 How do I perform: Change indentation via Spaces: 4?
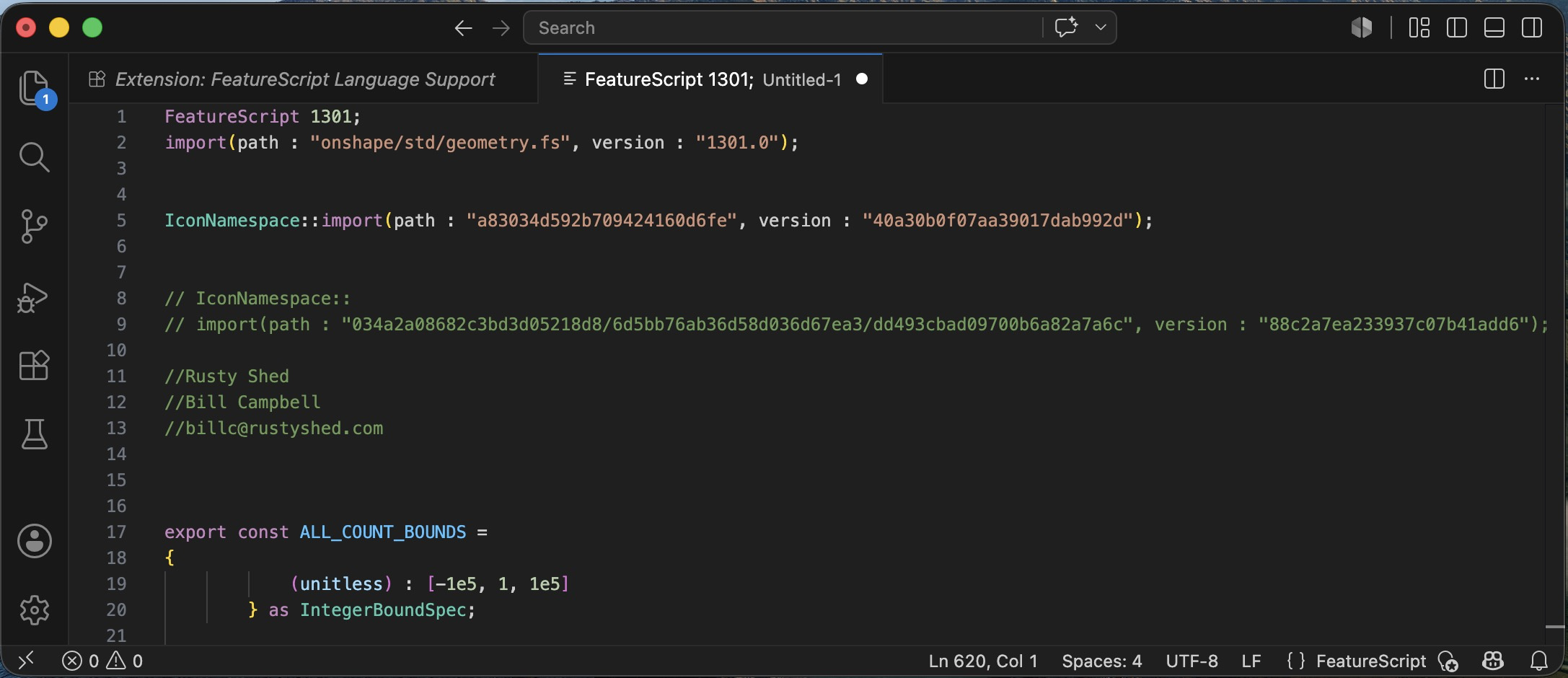pyautogui.click(x=1101, y=661)
